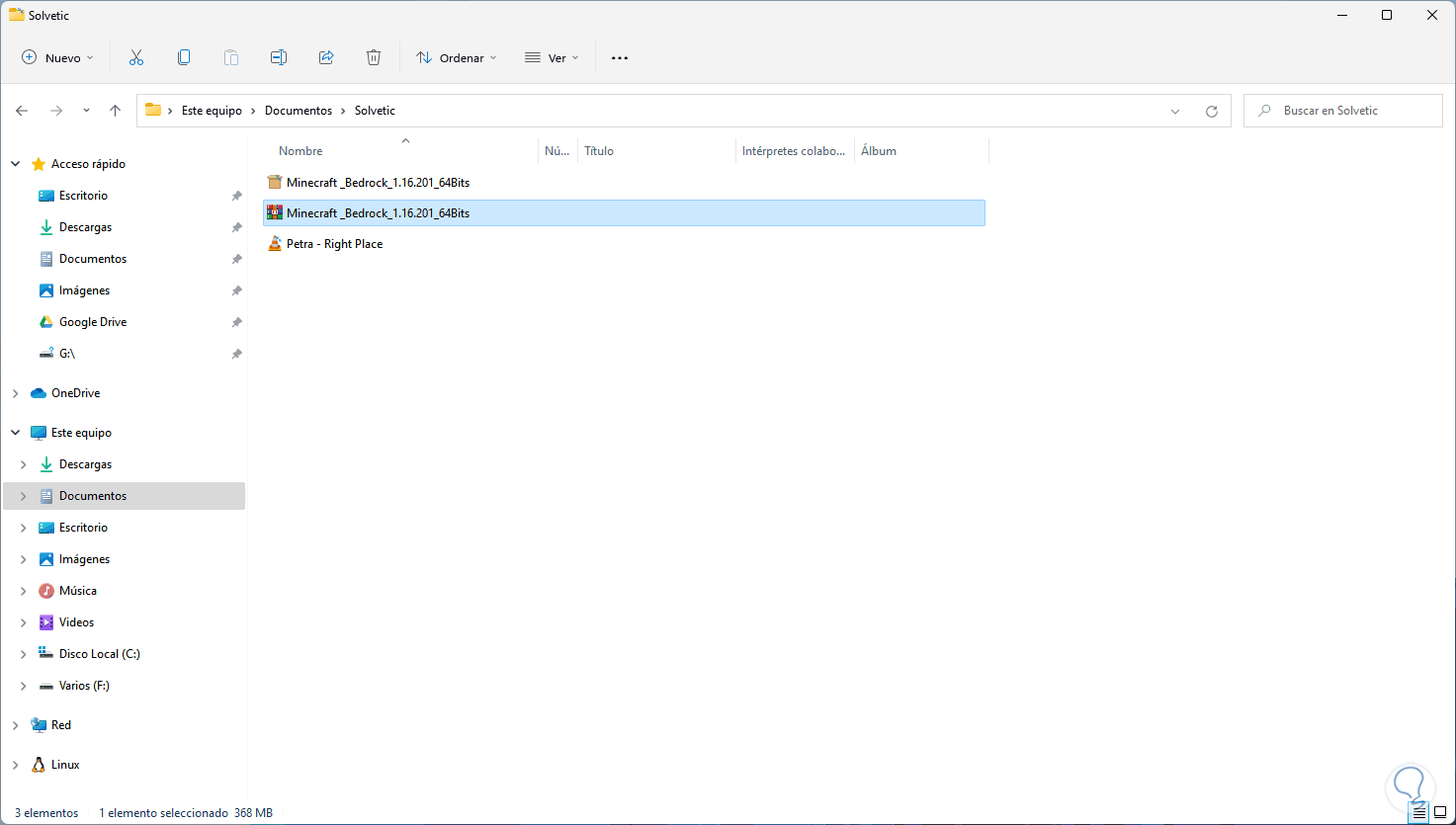The height and width of the screenshot is (825, 1456).
Task: Click the pin icon next to Escritorio
Action: (237, 196)
